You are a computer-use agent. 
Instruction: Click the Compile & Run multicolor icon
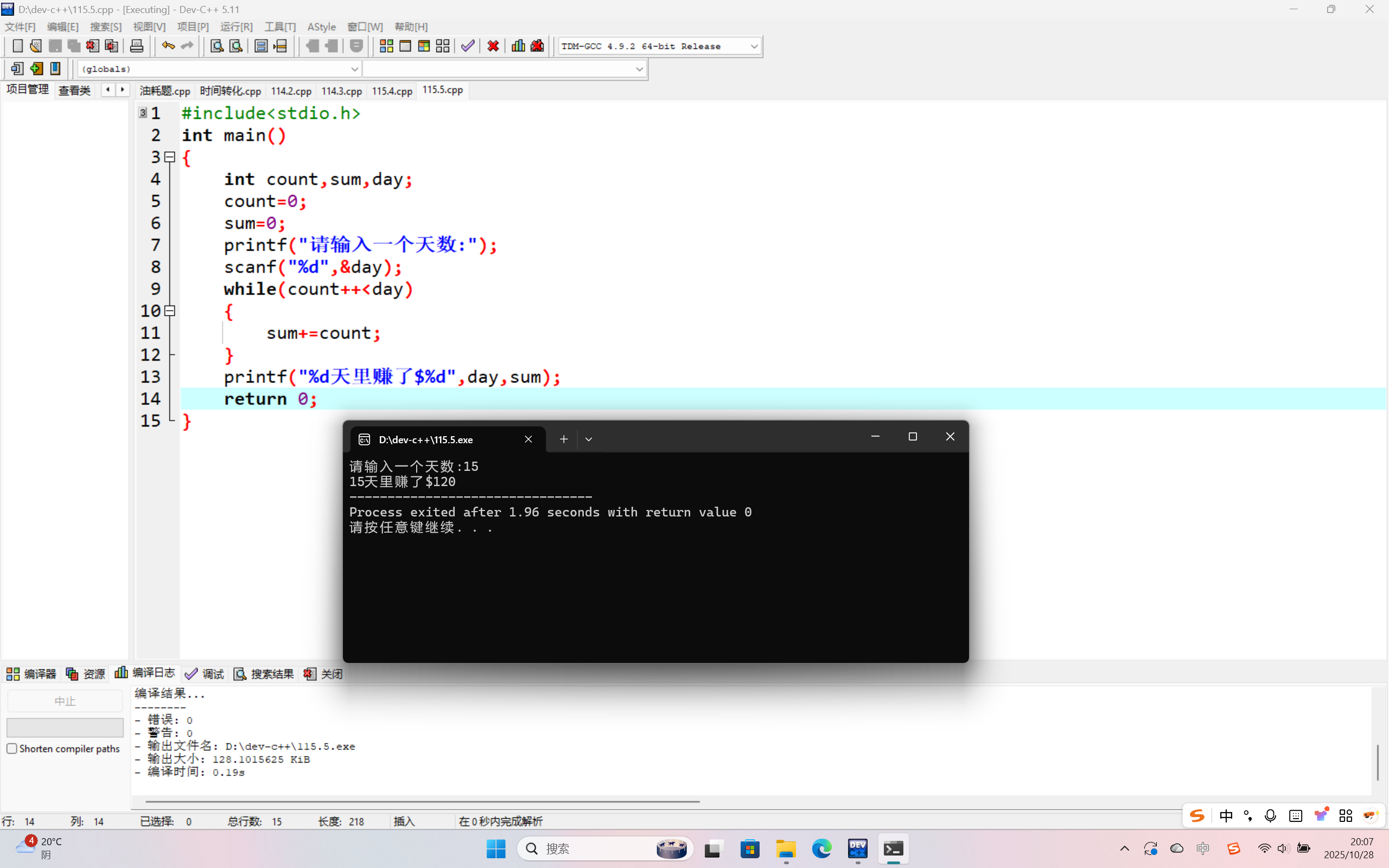(x=424, y=46)
